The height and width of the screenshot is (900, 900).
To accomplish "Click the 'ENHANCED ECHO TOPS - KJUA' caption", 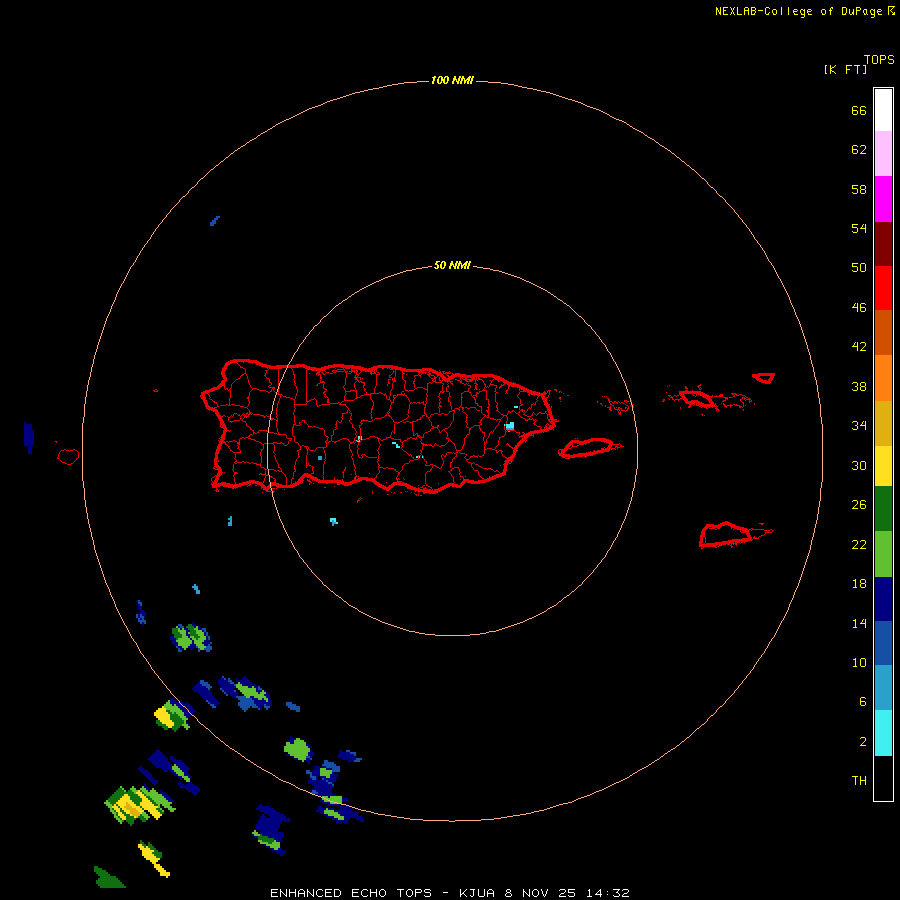I will tap(383, 893).
